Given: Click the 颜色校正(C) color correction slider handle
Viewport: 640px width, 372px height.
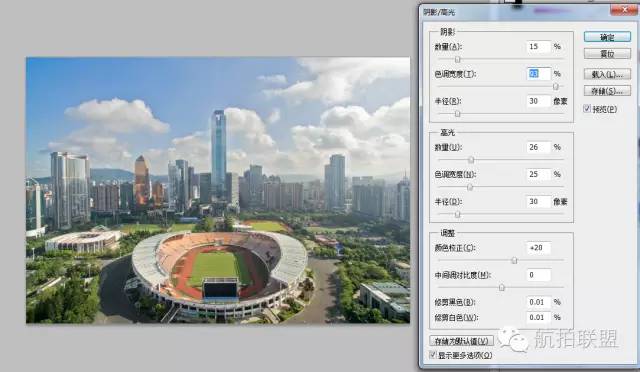Looking at the screenshot, I should pos(514,260).
